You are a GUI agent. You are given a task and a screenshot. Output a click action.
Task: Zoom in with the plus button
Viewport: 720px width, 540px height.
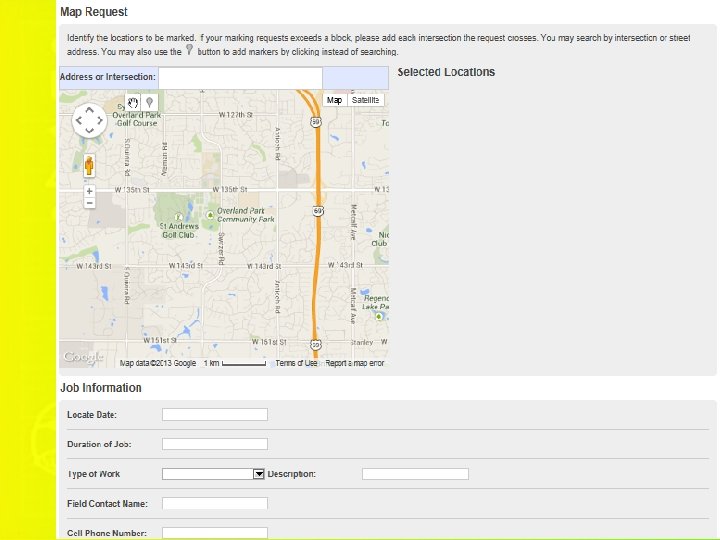click(x=90, y=191)
